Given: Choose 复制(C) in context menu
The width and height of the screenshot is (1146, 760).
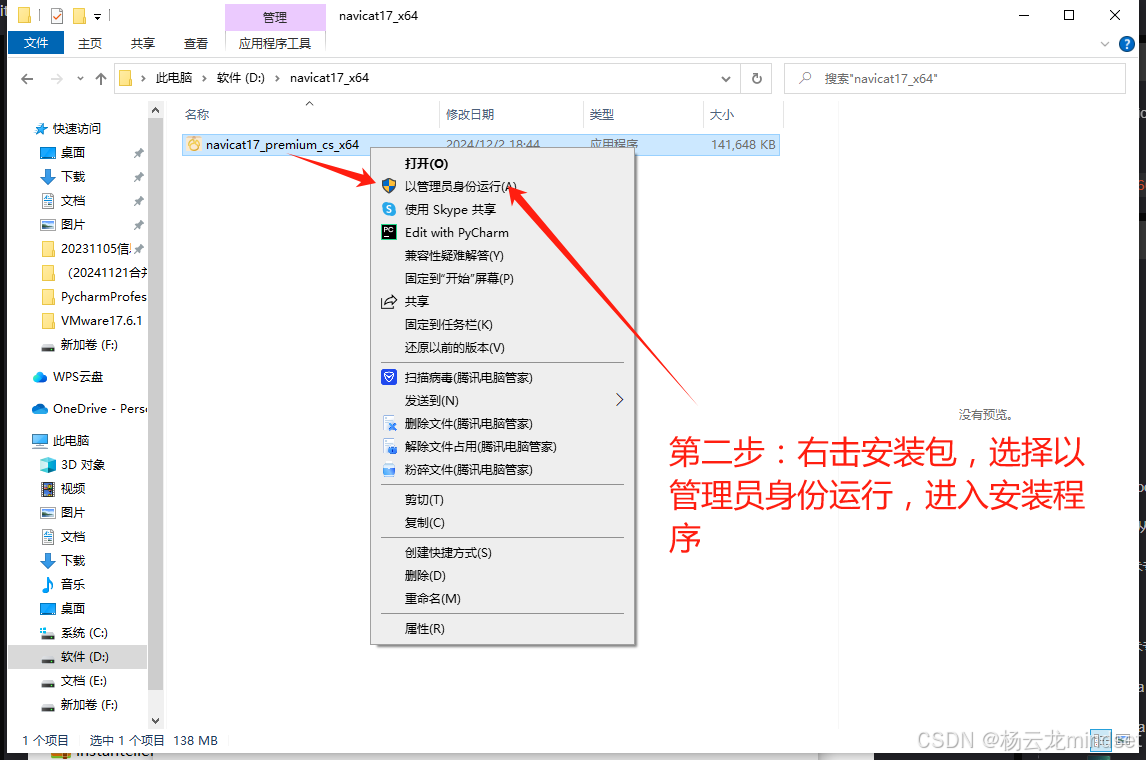Looking at the screenshot, I should click(x=503, y=522).
